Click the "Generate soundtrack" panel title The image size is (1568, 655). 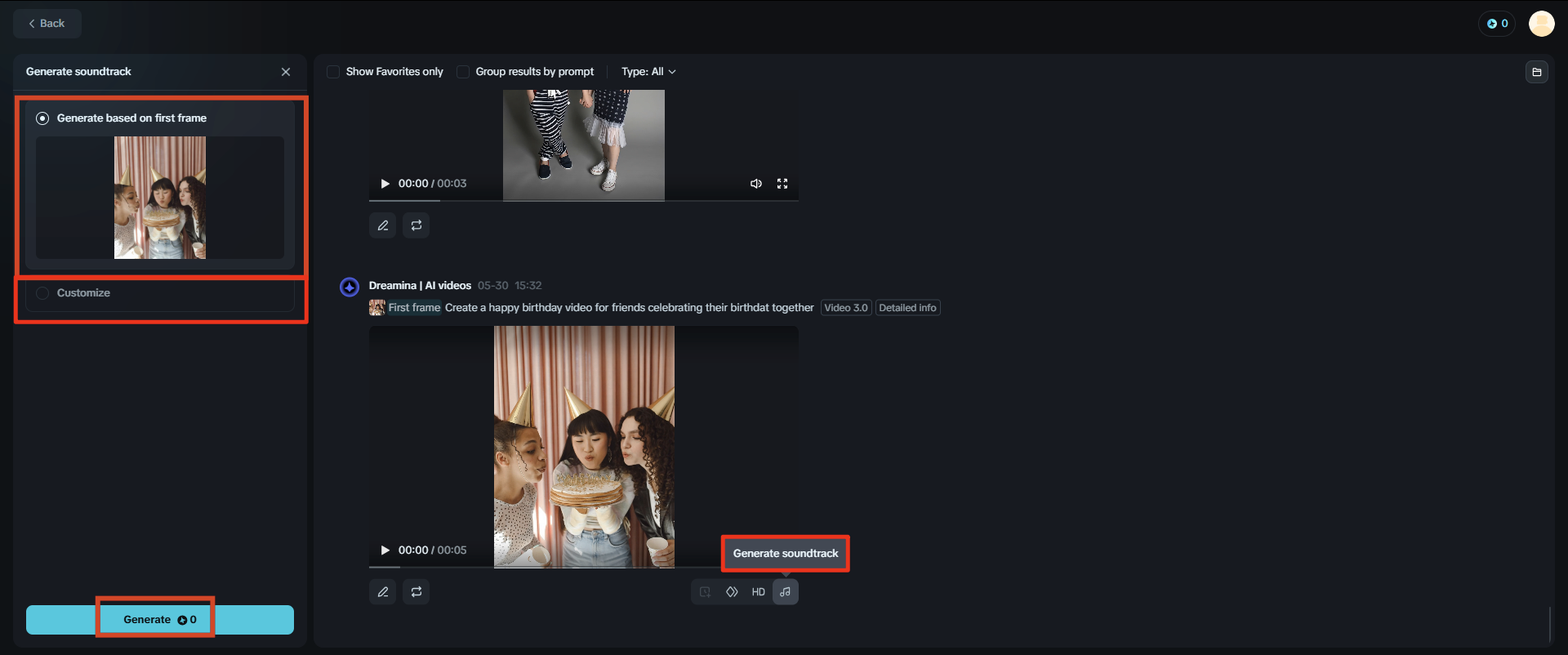tap(78, 72)
